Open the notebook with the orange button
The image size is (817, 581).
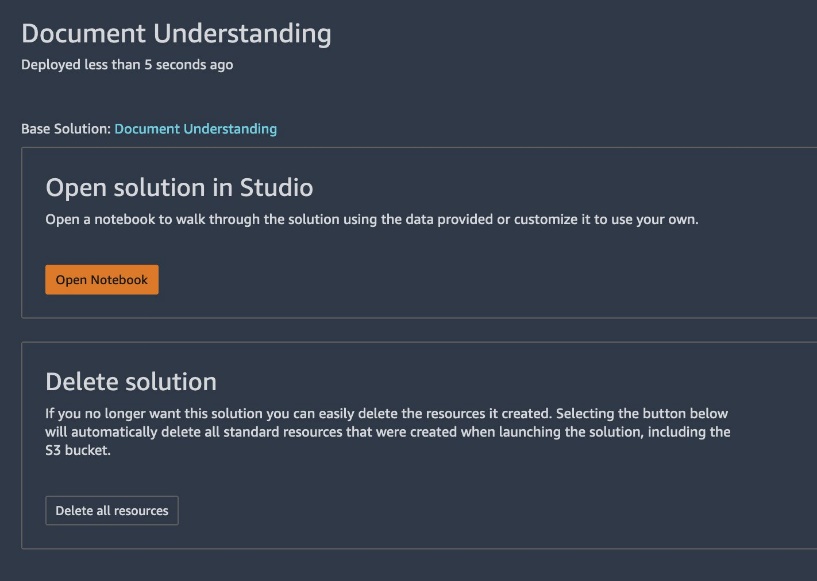[x=102, y=280]
